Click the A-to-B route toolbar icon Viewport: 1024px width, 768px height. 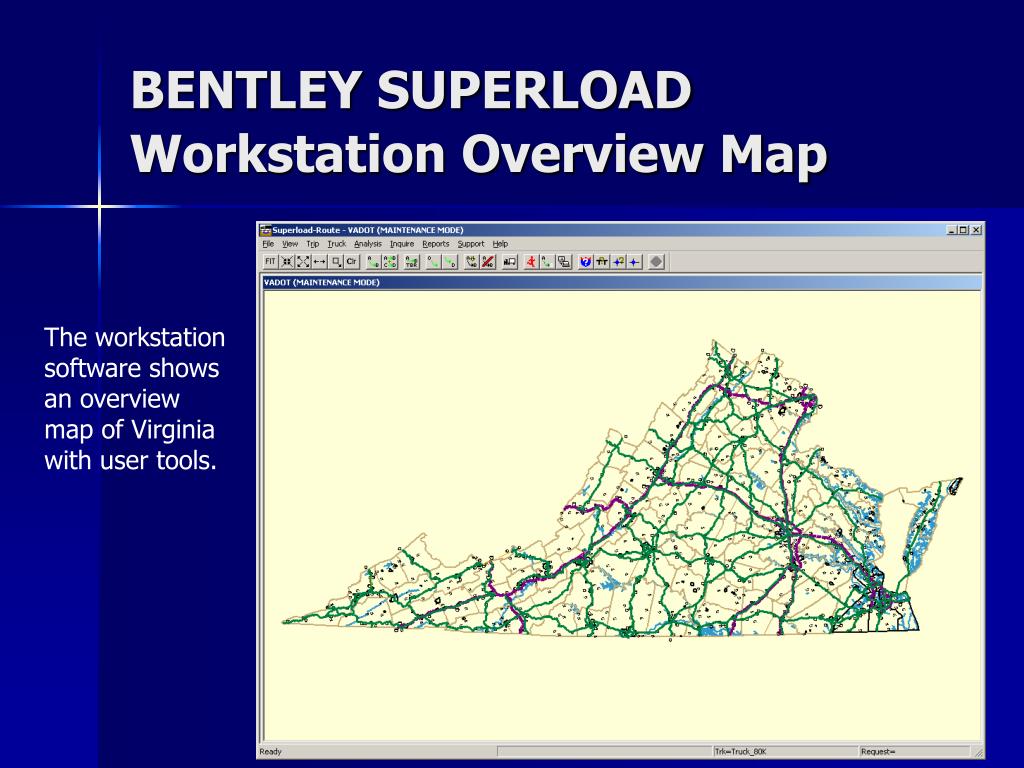coord(373,261)
